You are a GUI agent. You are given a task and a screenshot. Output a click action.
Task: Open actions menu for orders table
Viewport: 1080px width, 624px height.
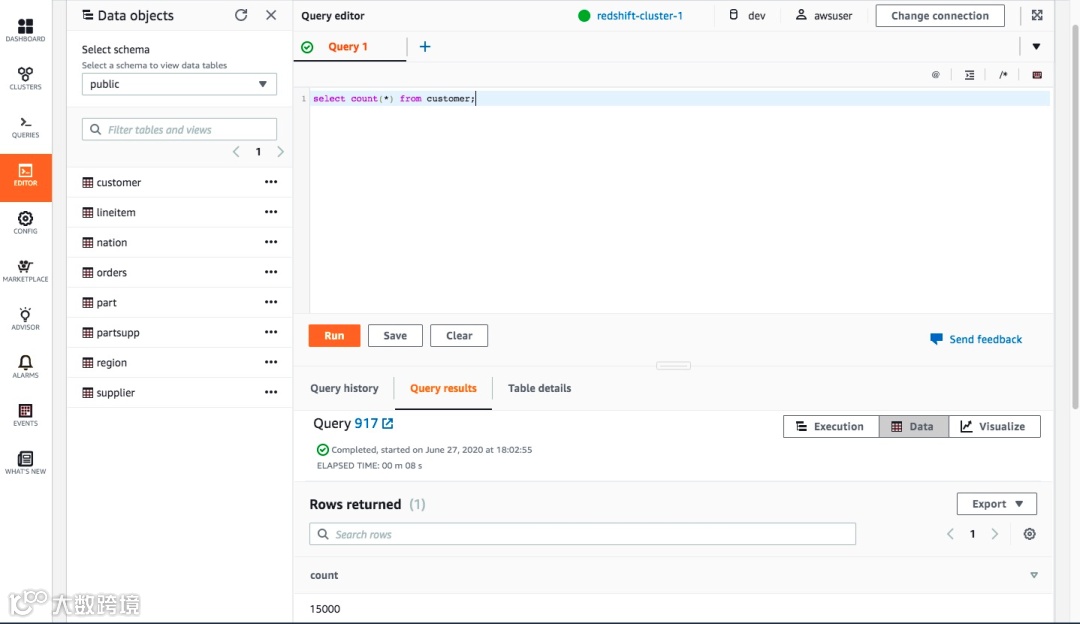coord(271,272)
